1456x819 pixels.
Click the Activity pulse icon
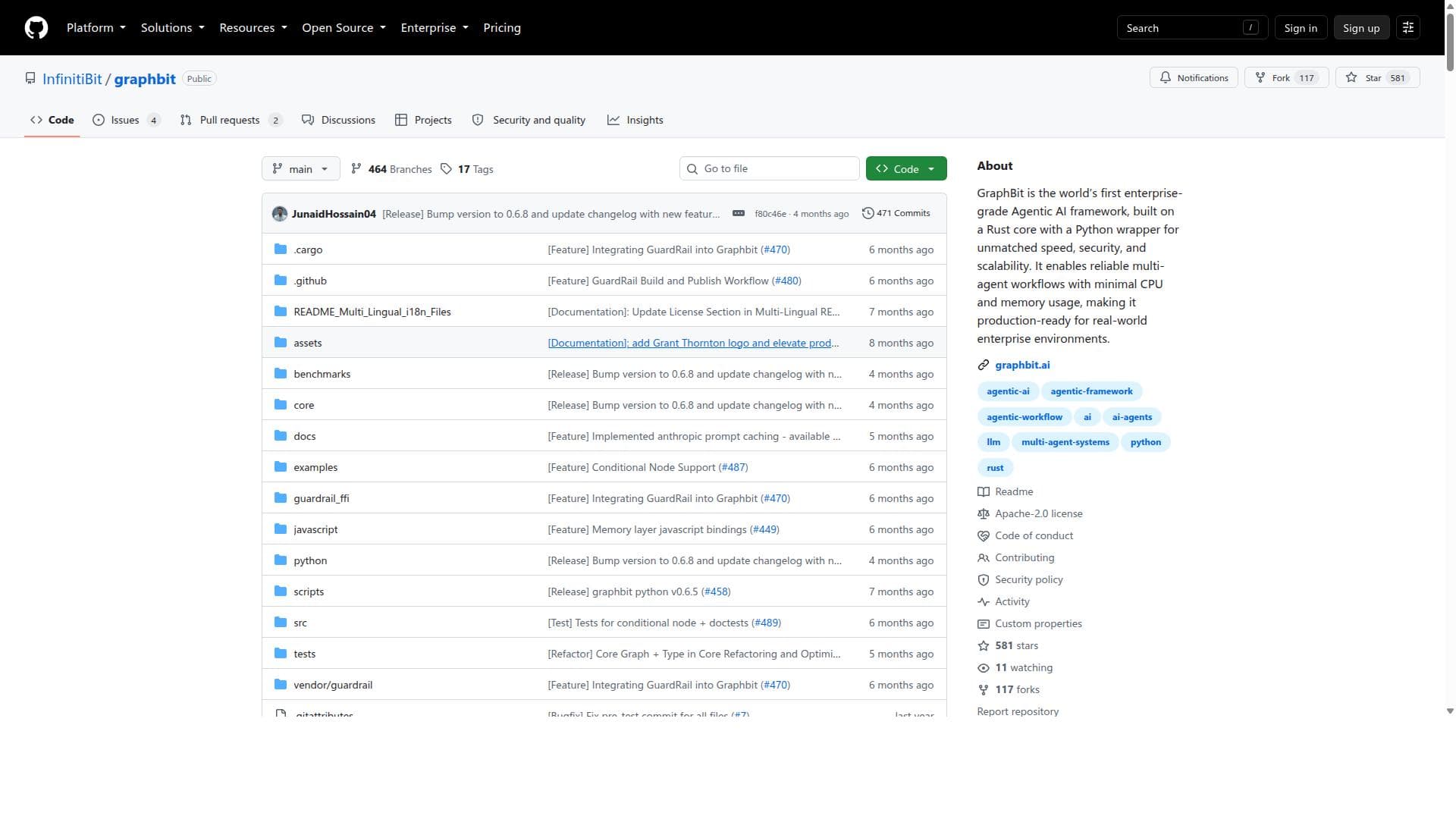click(x=984, y=602)
